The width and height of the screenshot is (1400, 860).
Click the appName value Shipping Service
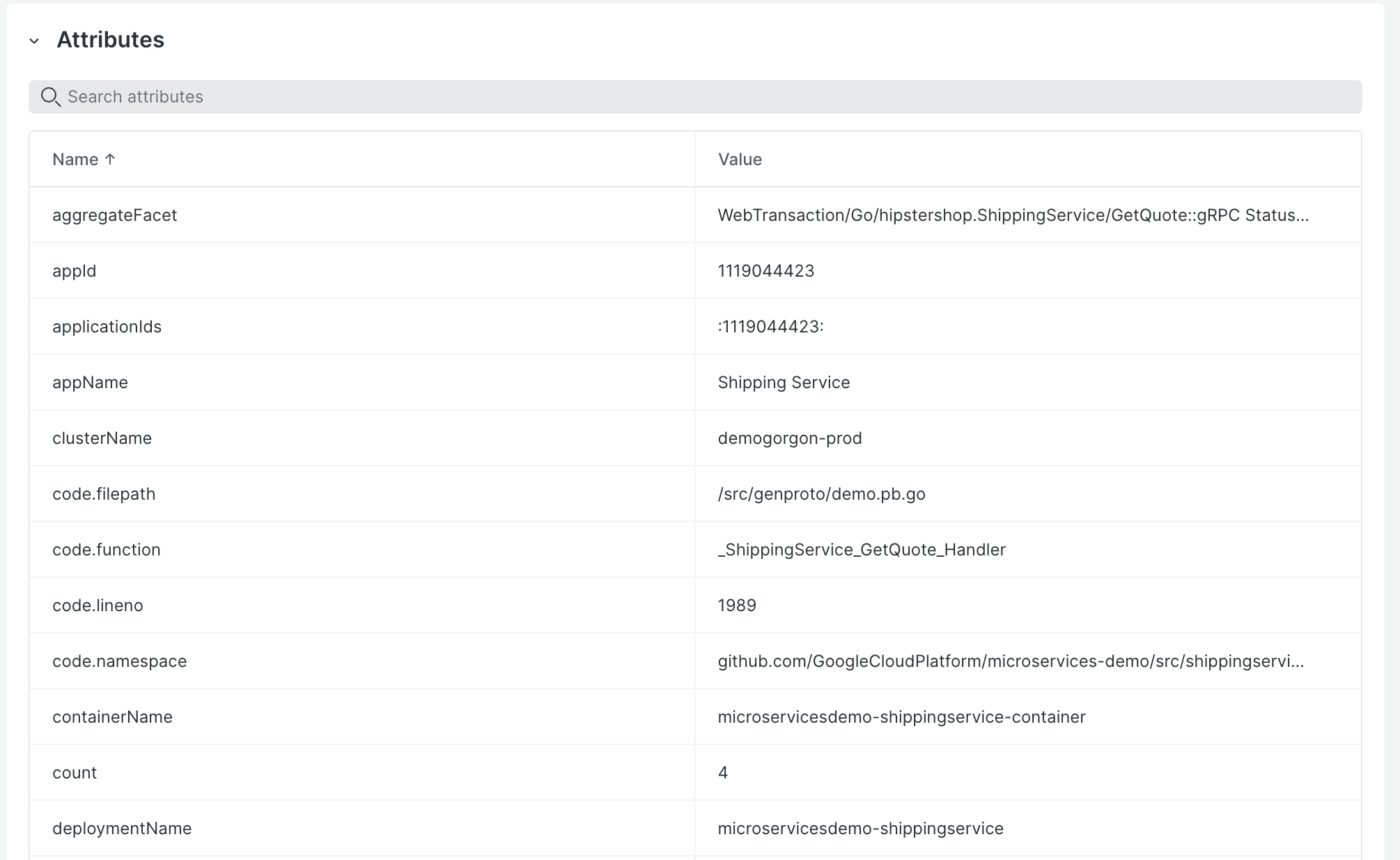(x=784, y=382)
